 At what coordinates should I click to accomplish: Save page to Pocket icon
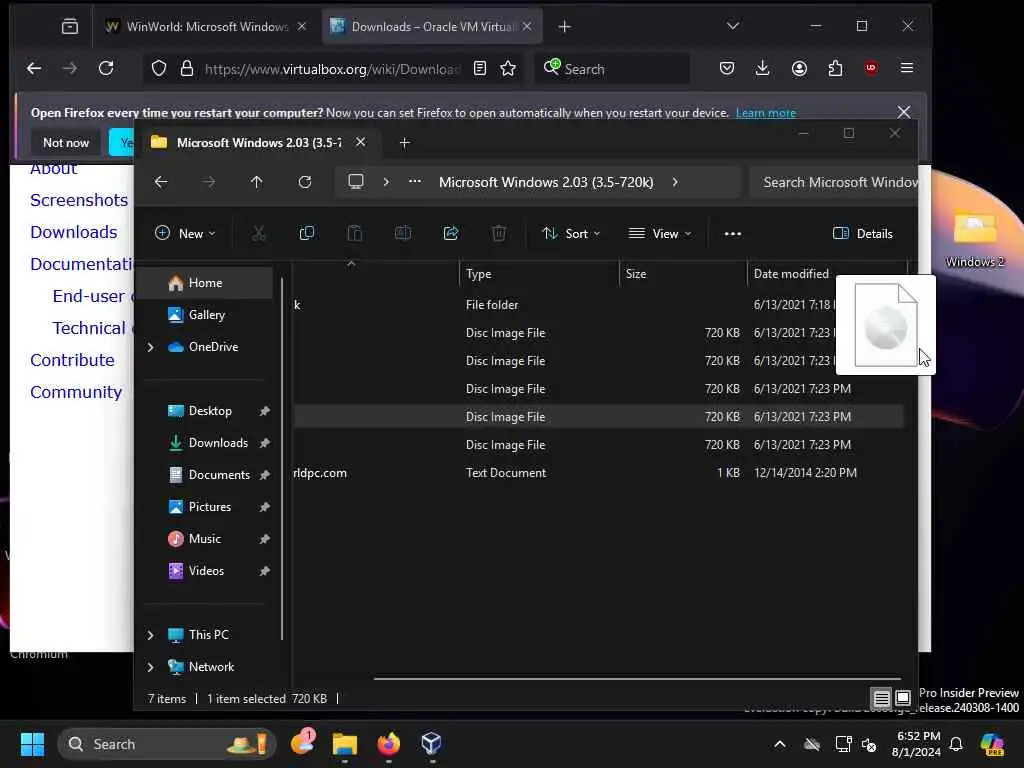tap(727, 68)
